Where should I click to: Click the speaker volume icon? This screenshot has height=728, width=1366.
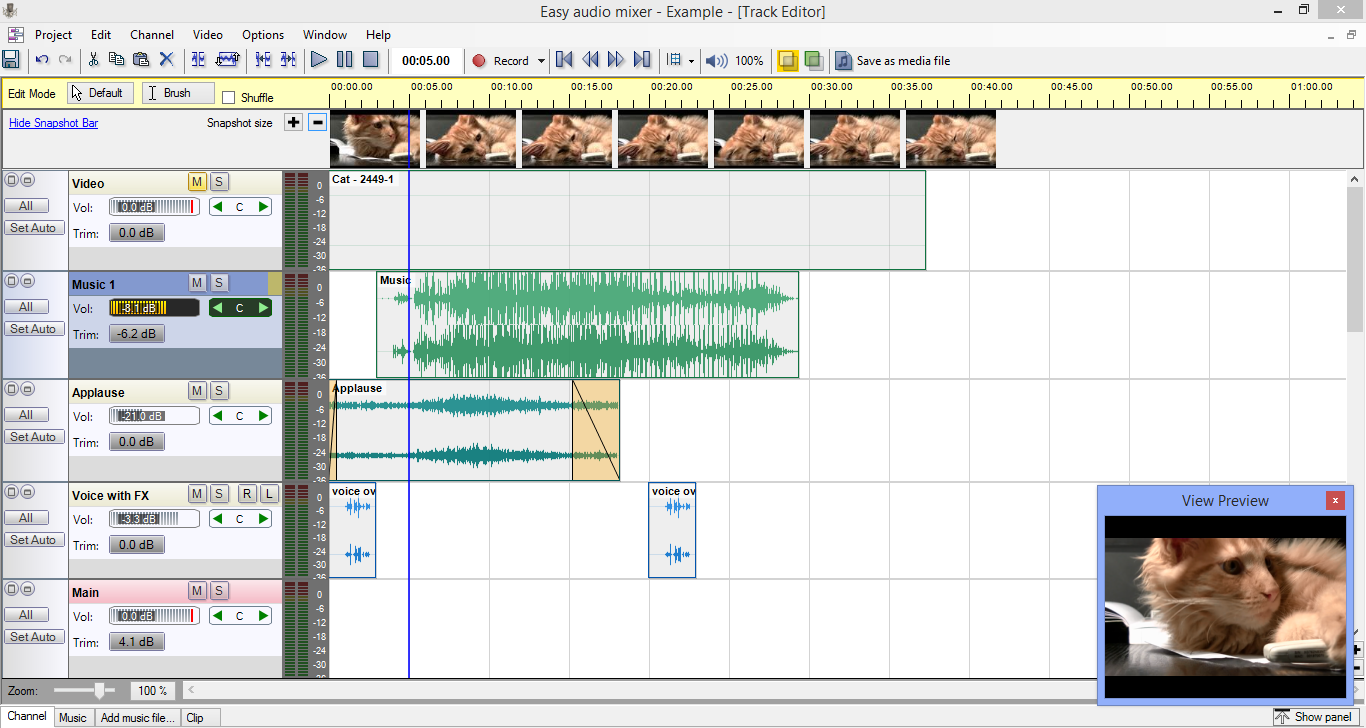[x=716, y=61]
